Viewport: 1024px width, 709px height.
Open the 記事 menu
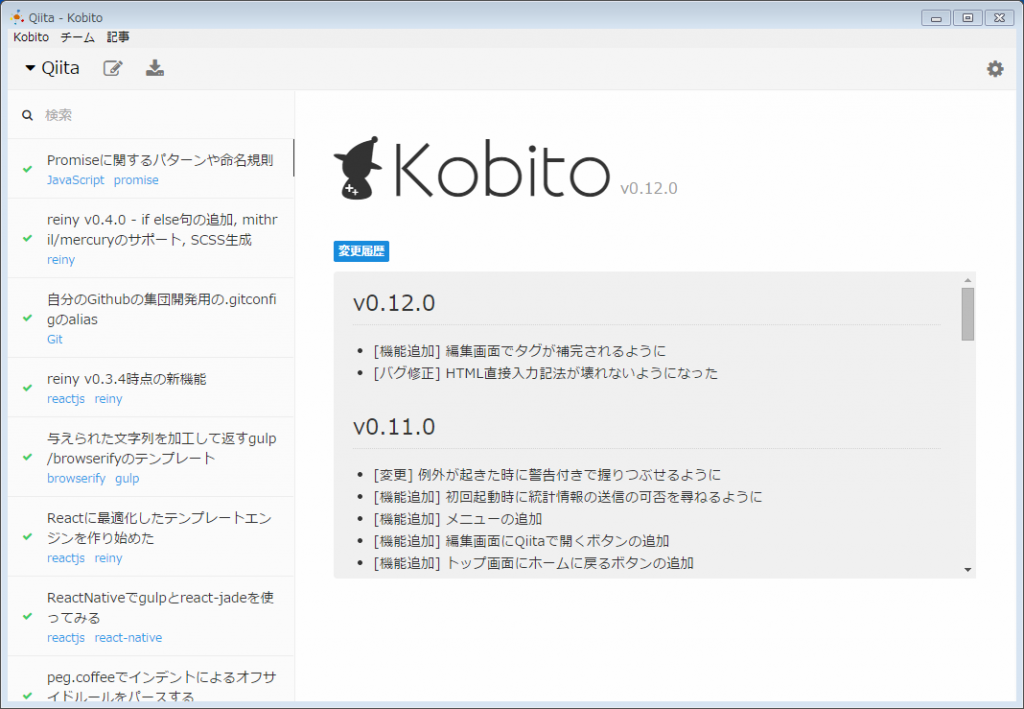point(118,37)
